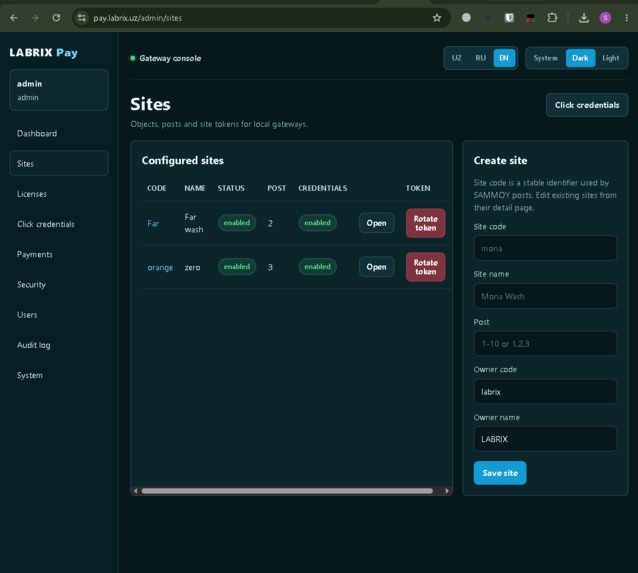Click the CODE column header
This screenshot has height=573, width=638.
click(157, 188)
